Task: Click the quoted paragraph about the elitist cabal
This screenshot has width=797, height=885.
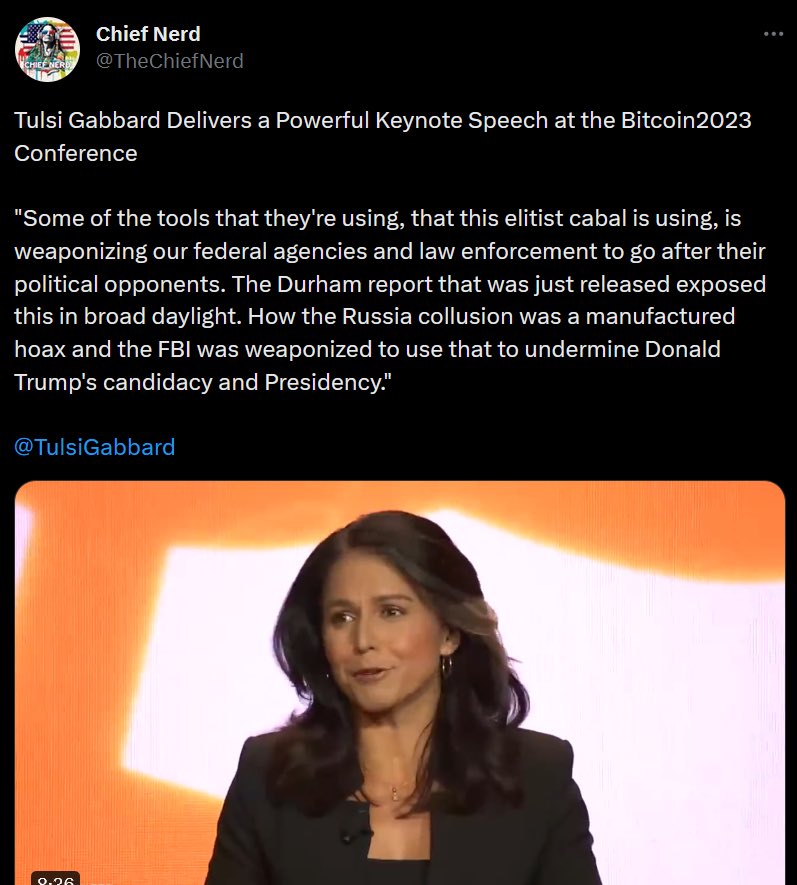Action: pos(389,300)
